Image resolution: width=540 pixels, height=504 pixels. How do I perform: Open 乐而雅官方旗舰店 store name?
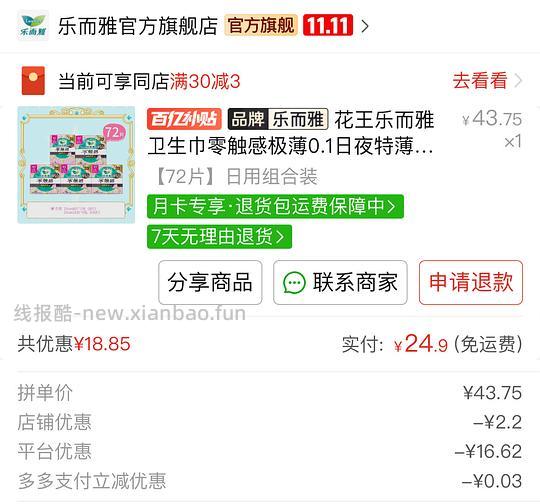(138, 26)
